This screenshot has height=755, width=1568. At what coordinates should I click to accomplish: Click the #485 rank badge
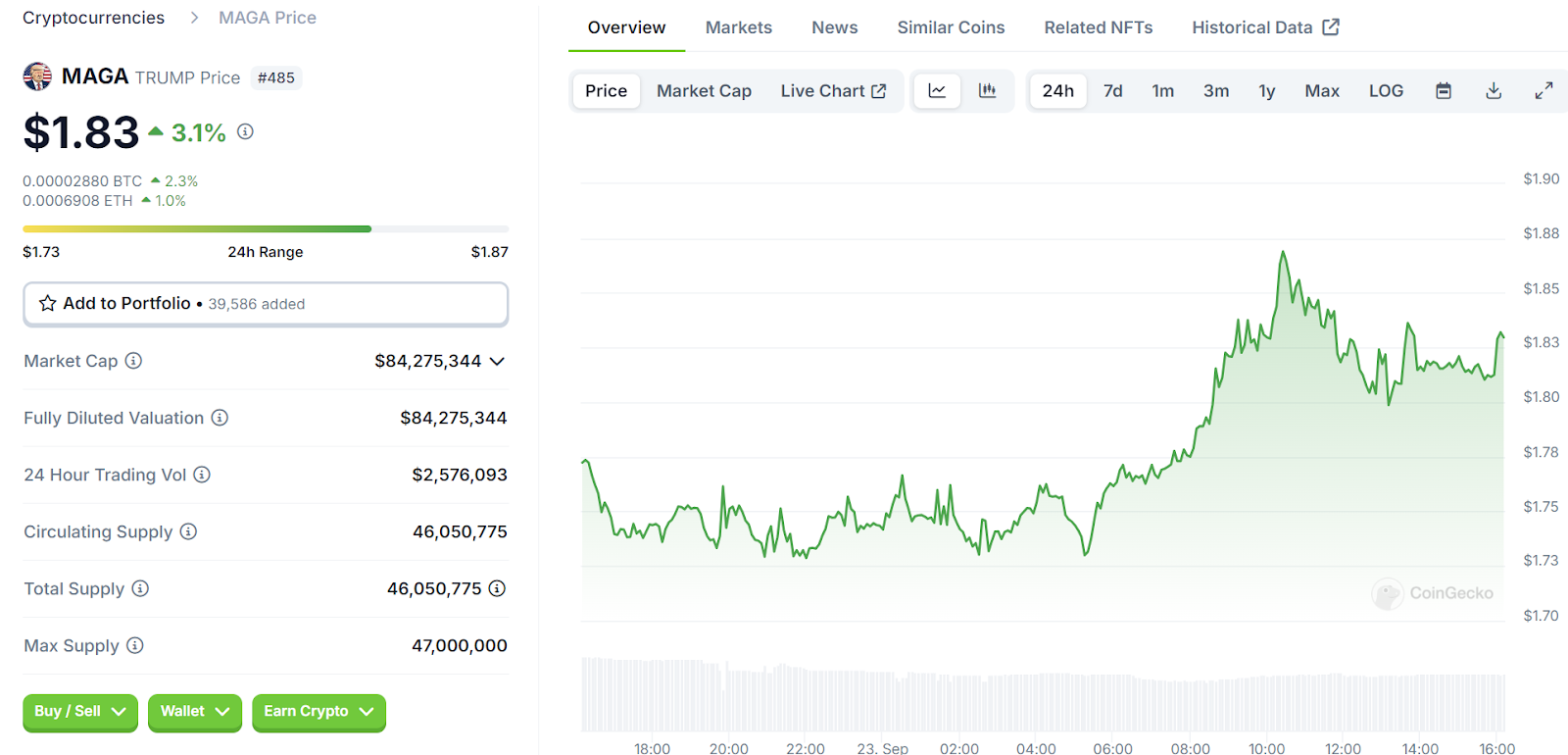(x=276, y=77)
